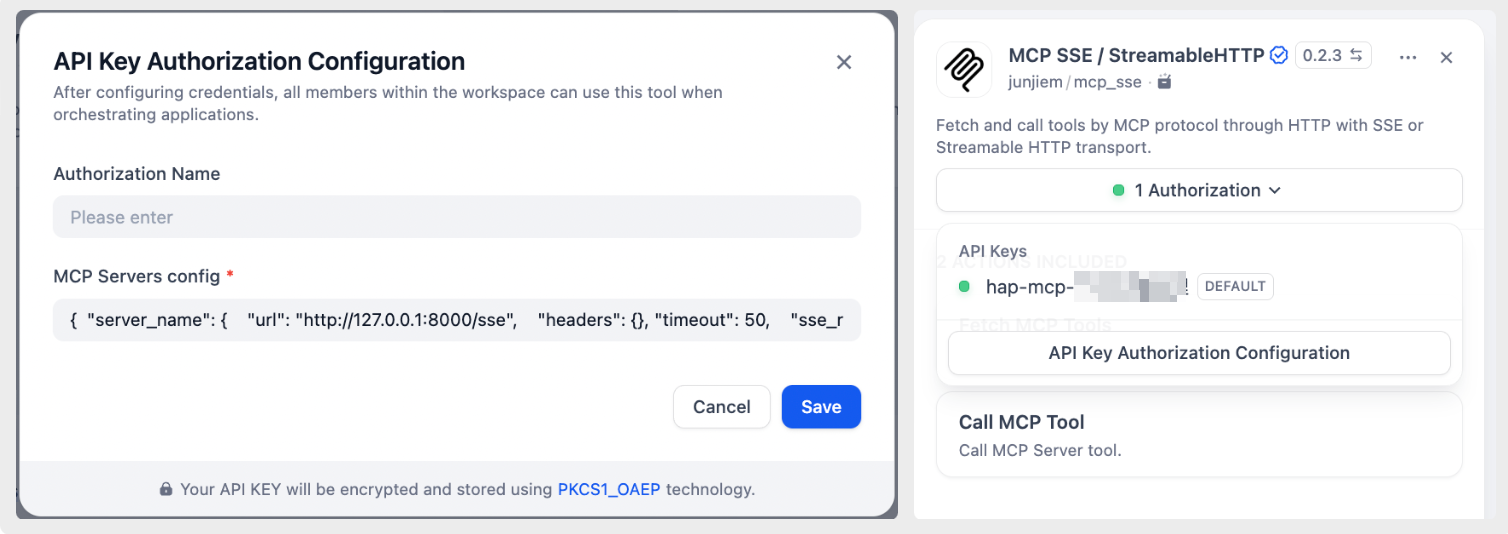The image size is (1508, 534).
Task: Cancel the authorization dialog
Action: point(721,407)
